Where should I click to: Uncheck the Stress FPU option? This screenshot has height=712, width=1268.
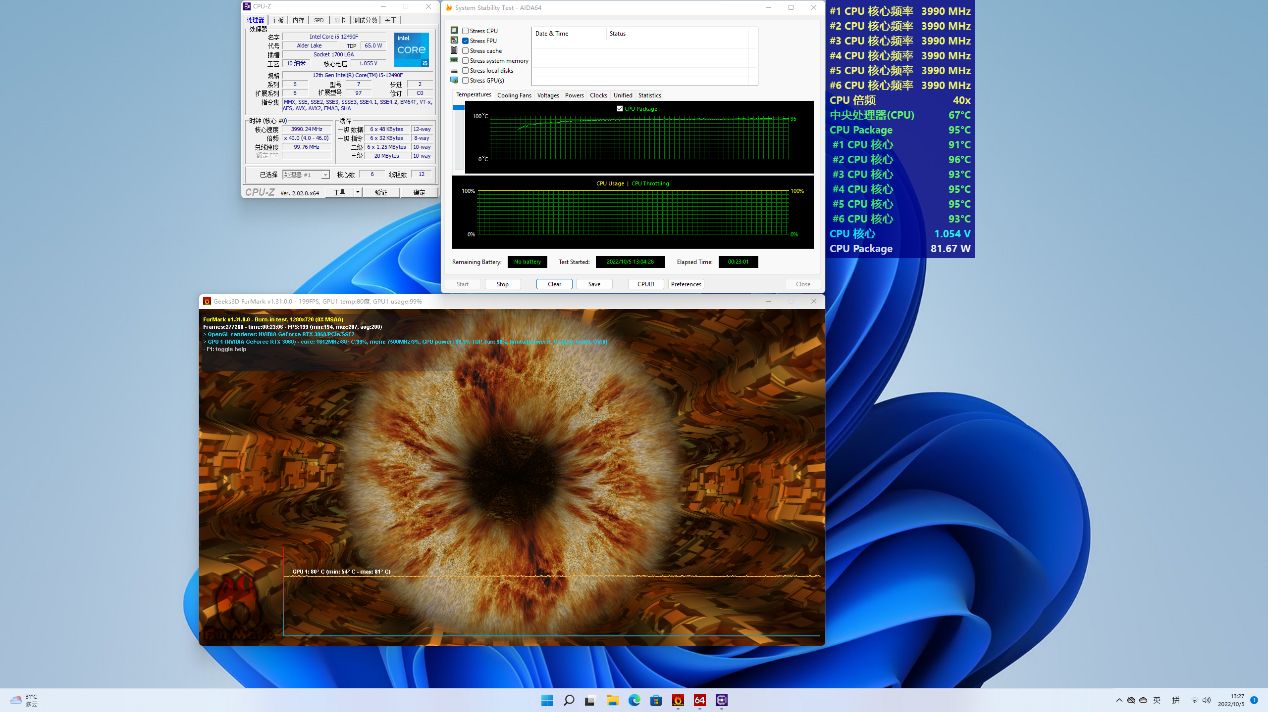[466, 41]
